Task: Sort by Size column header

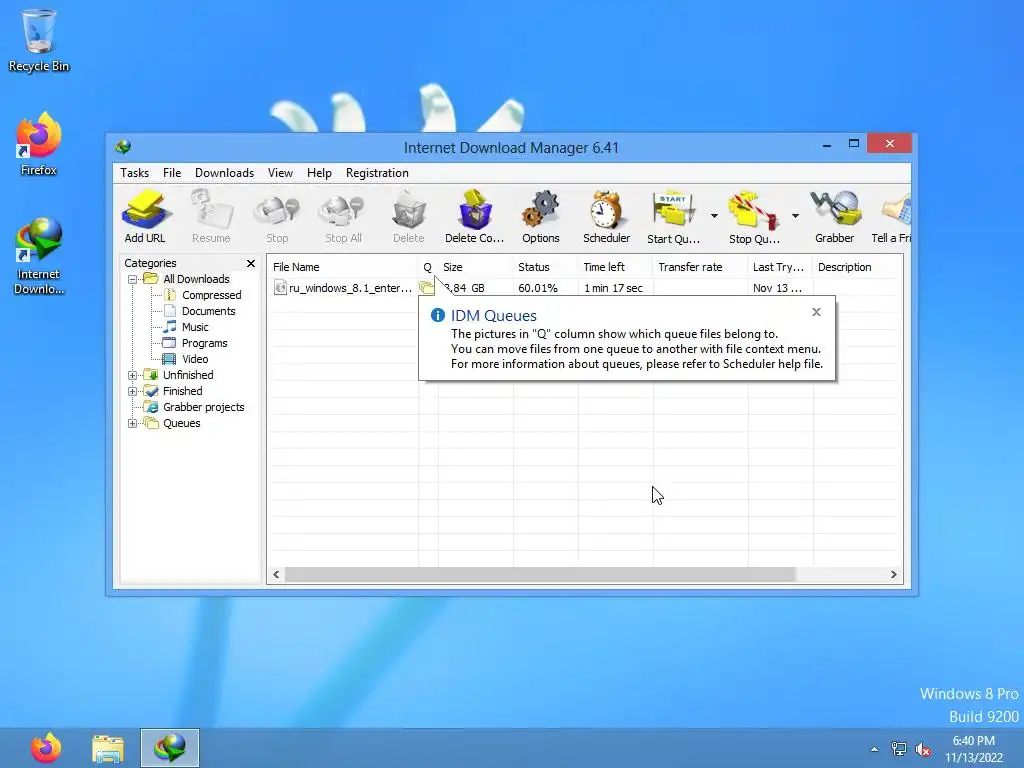Action: click(475, 267)
